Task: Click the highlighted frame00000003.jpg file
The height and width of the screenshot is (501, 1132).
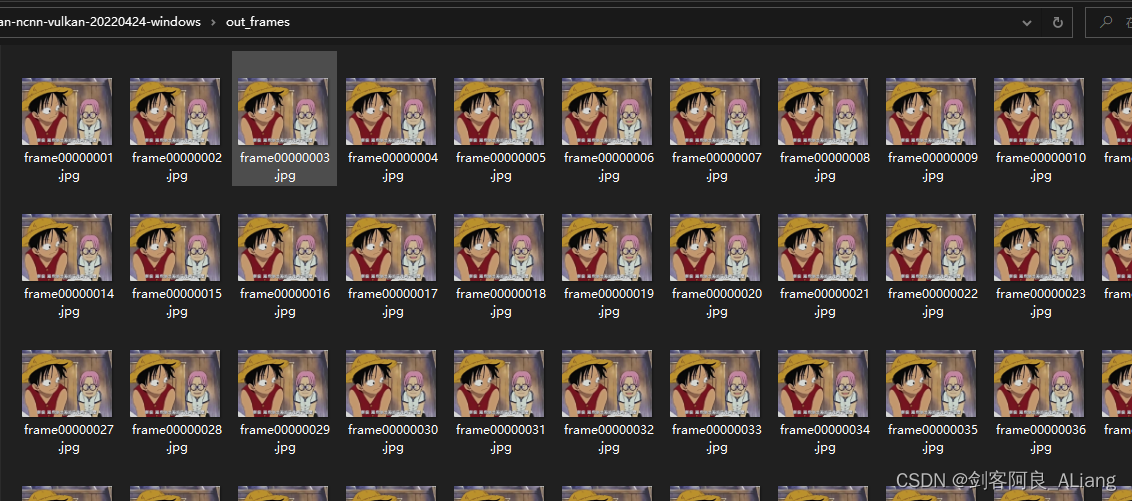Action: pyautogui.click(x=284, y=118)
